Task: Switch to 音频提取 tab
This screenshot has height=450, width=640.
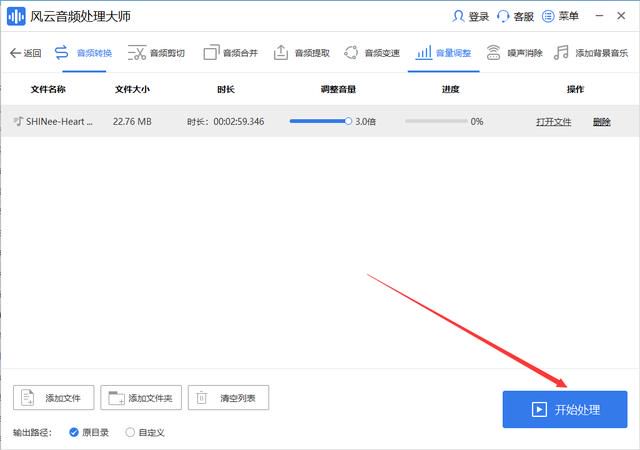Action: (x=301, y=53)
